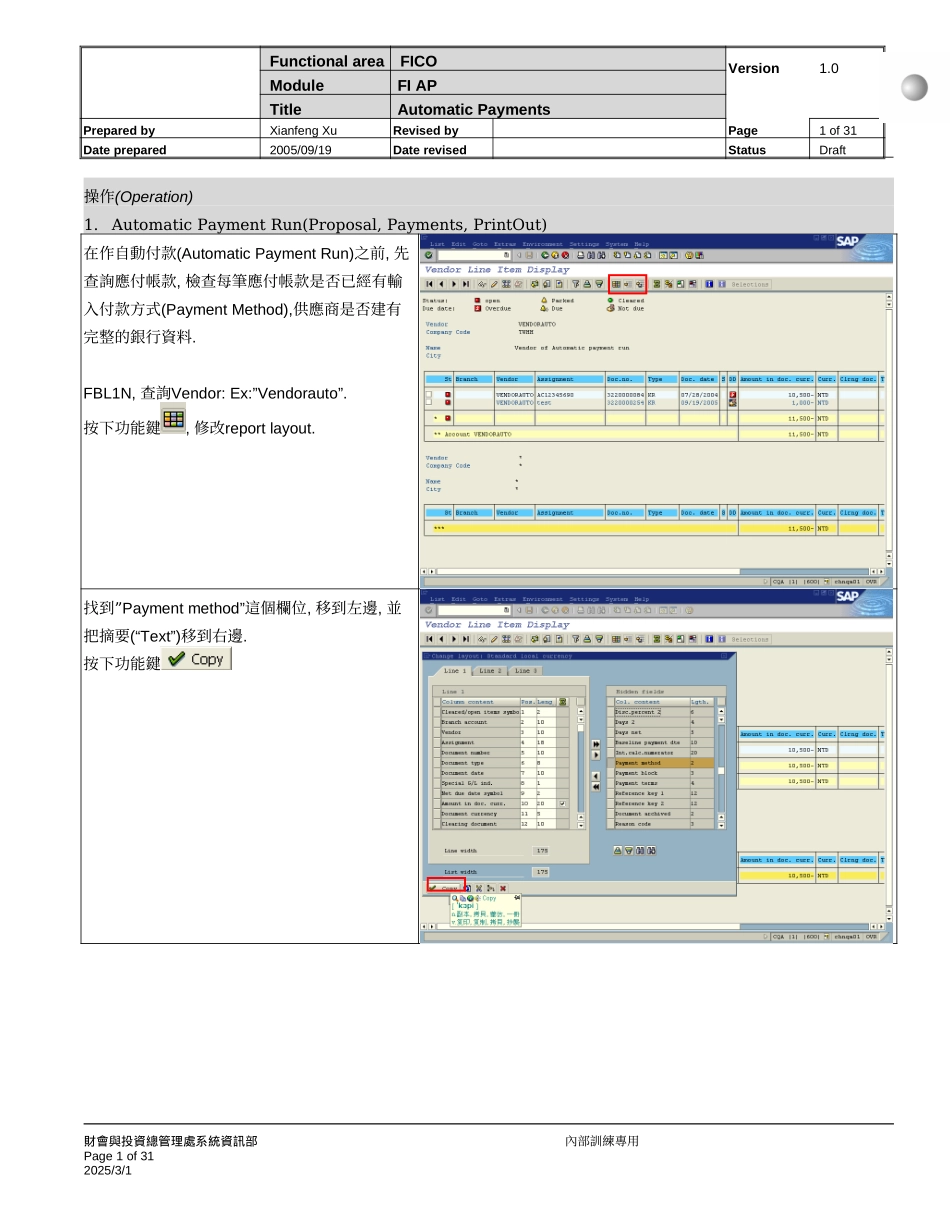Open the Environment menu in lower SAP screenshot
Screen dimensions: 950x1230
[x=542, y=598]
